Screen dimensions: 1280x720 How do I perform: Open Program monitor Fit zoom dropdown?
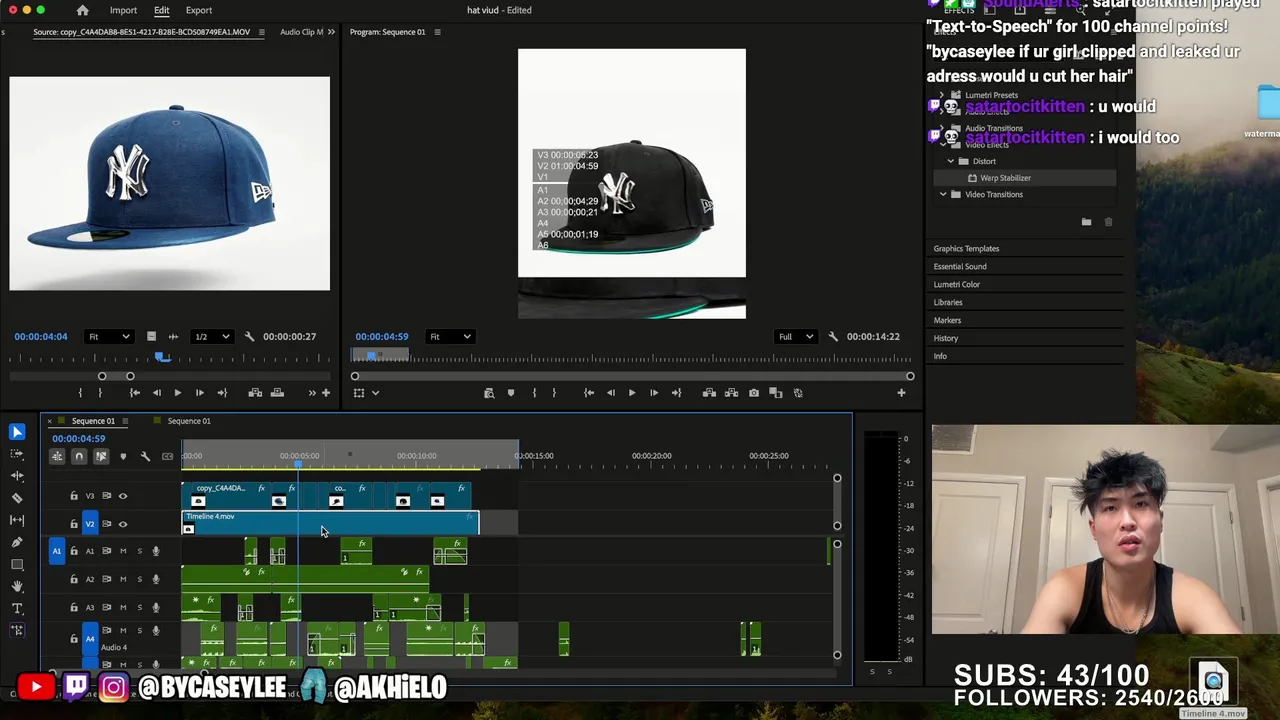click(449, 337)
